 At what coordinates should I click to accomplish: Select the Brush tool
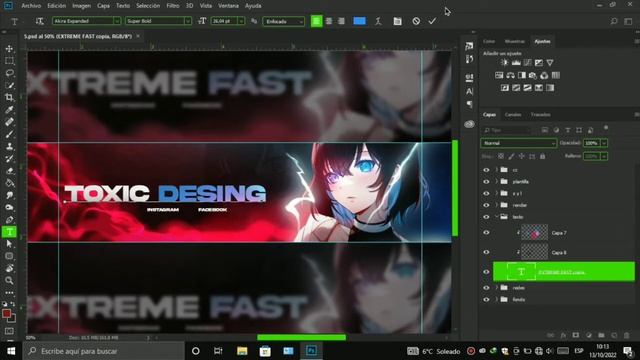tap(9, 134)
